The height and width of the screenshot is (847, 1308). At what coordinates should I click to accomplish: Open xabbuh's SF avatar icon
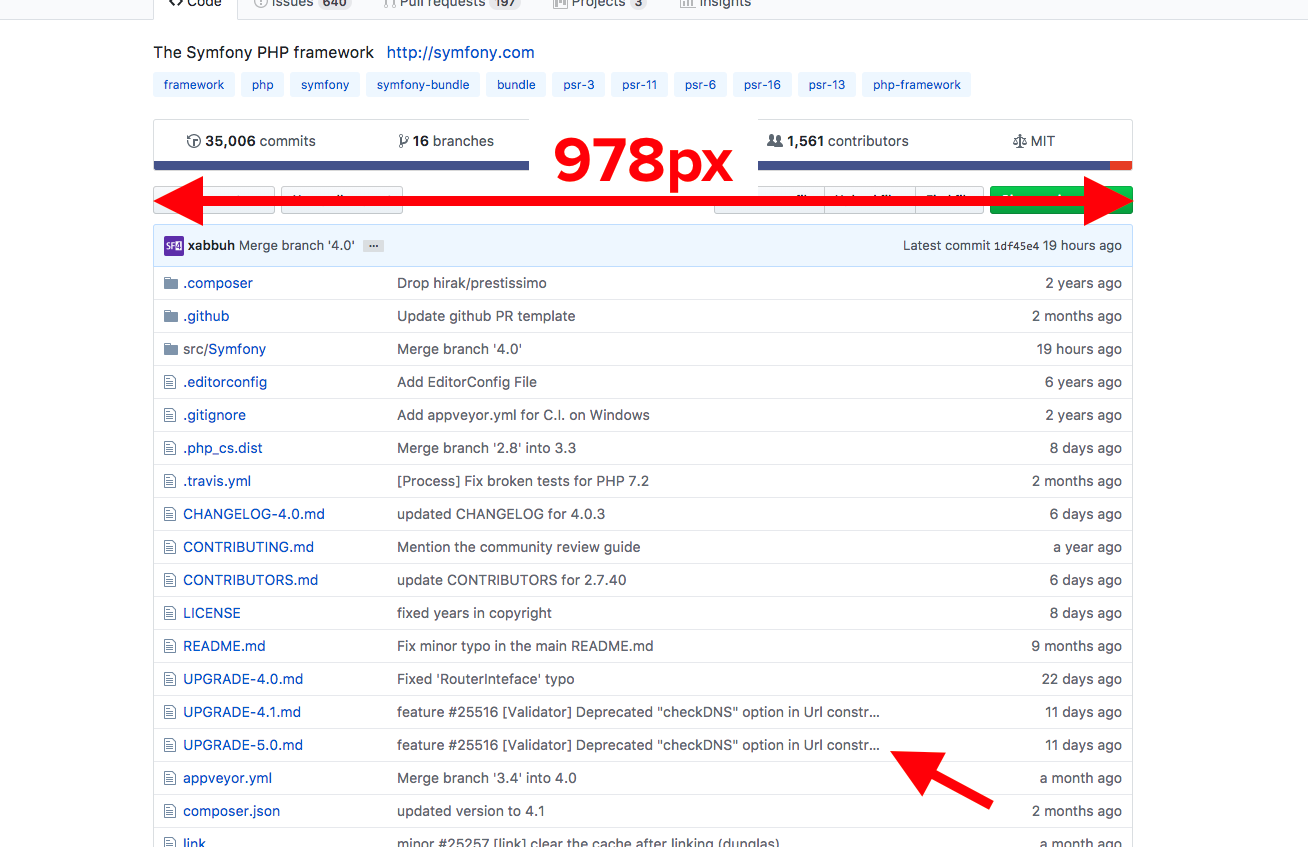pos(174,245)
